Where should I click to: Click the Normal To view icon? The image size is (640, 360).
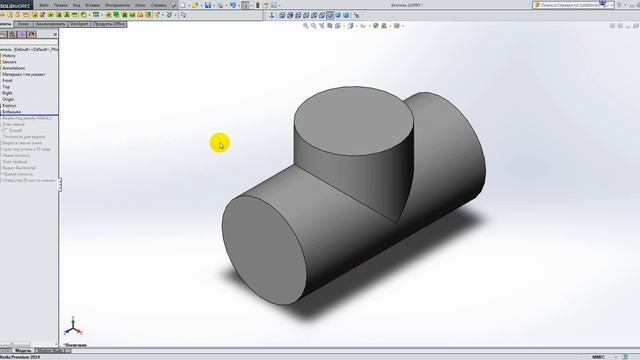point(272,15)
